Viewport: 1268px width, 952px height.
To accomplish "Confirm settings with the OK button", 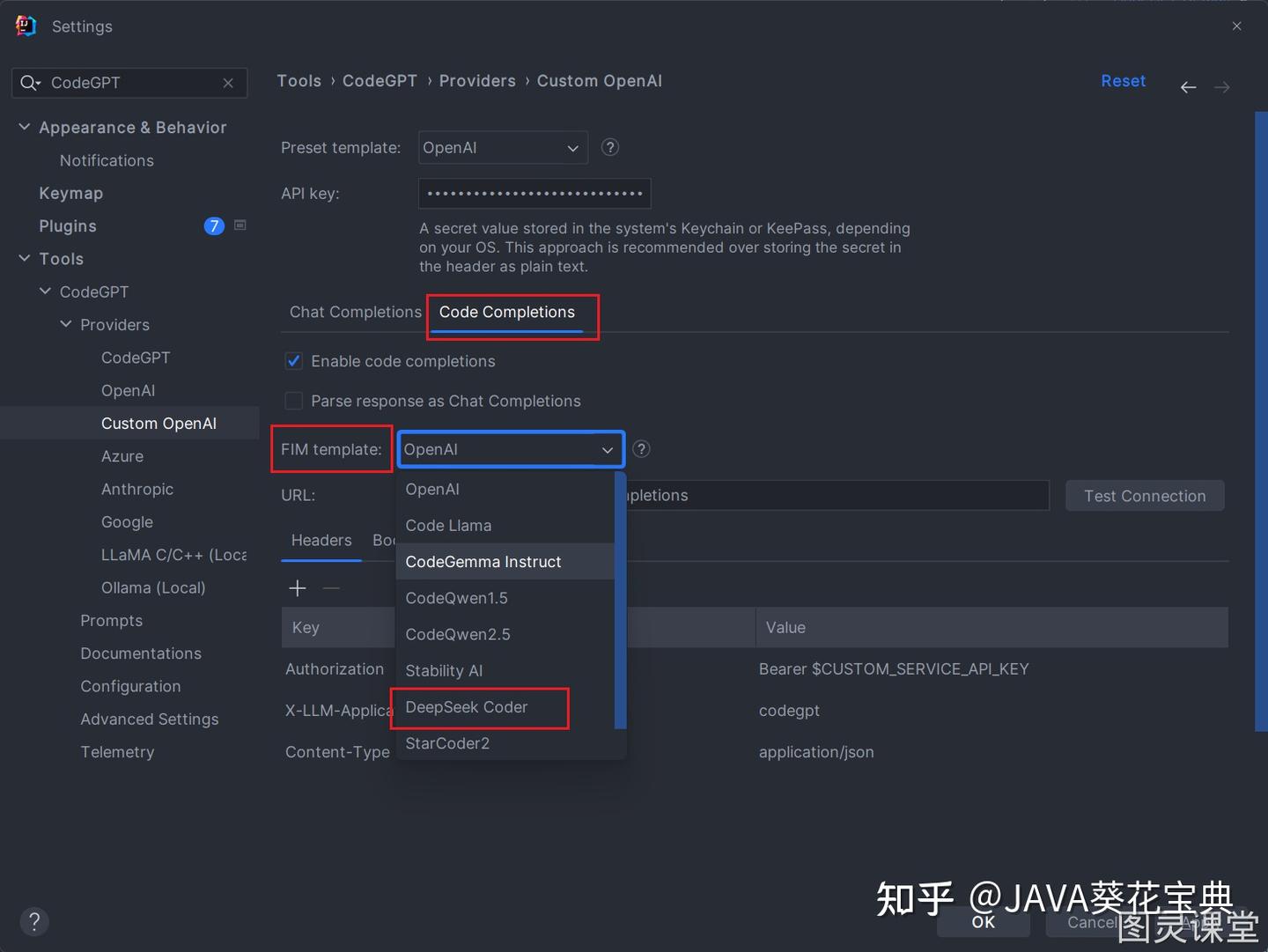I will tap(984, 922).
